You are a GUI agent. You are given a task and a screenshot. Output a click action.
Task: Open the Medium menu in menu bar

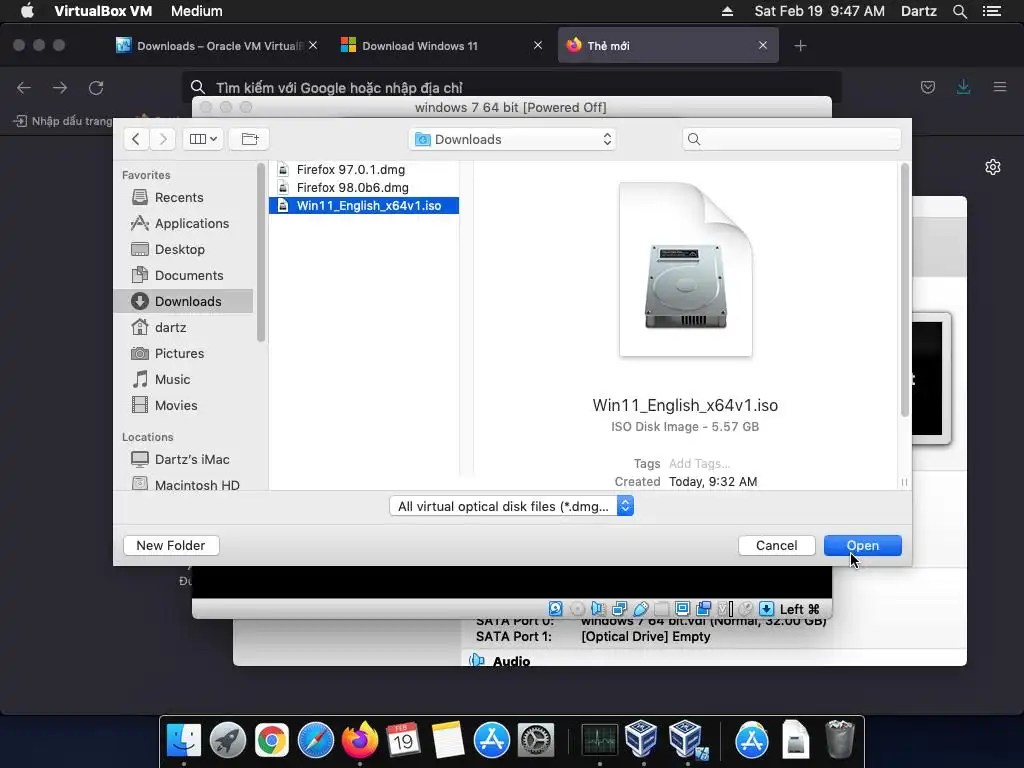click(197, 11)
